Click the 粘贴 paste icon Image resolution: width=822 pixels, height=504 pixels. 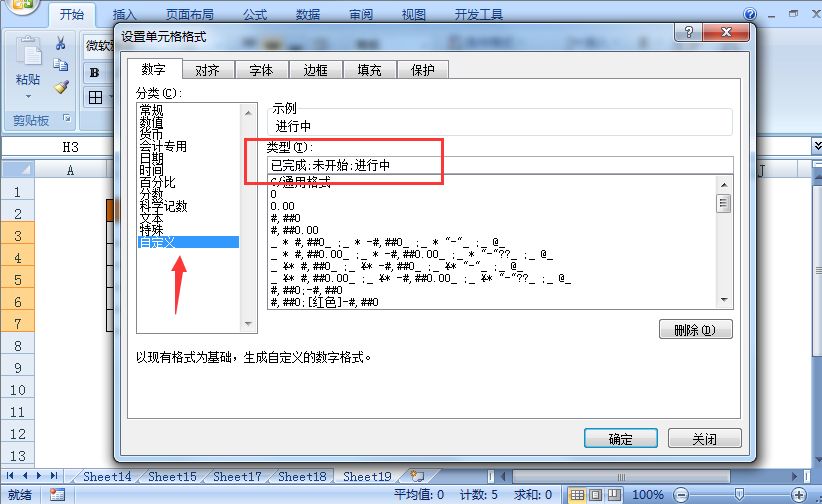(x=28, y=51)
